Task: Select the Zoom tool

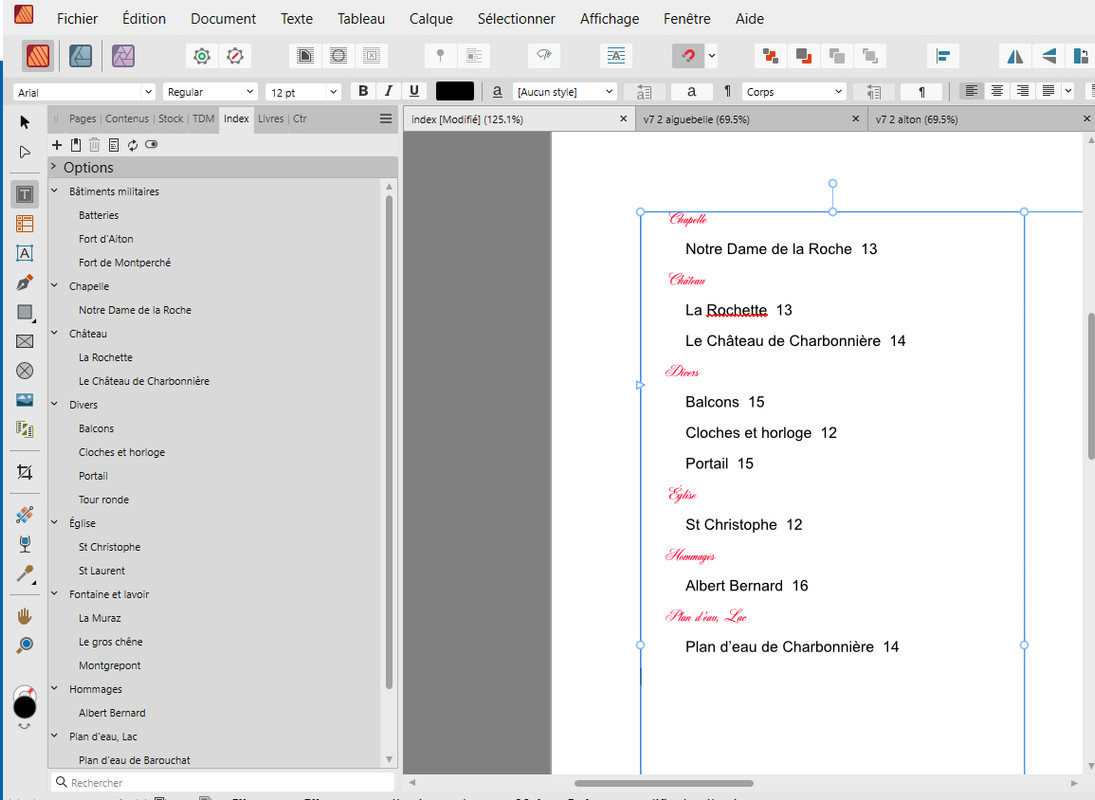Action: tap(24, 645)
